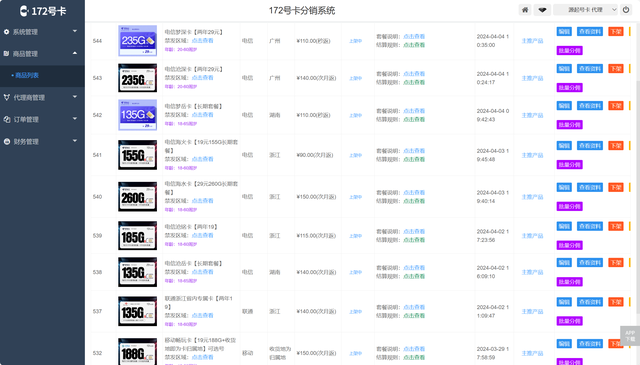640x365 pixels.
Task: Expand the 代理商管理 menu arrow
Action: tap(75, 97)
